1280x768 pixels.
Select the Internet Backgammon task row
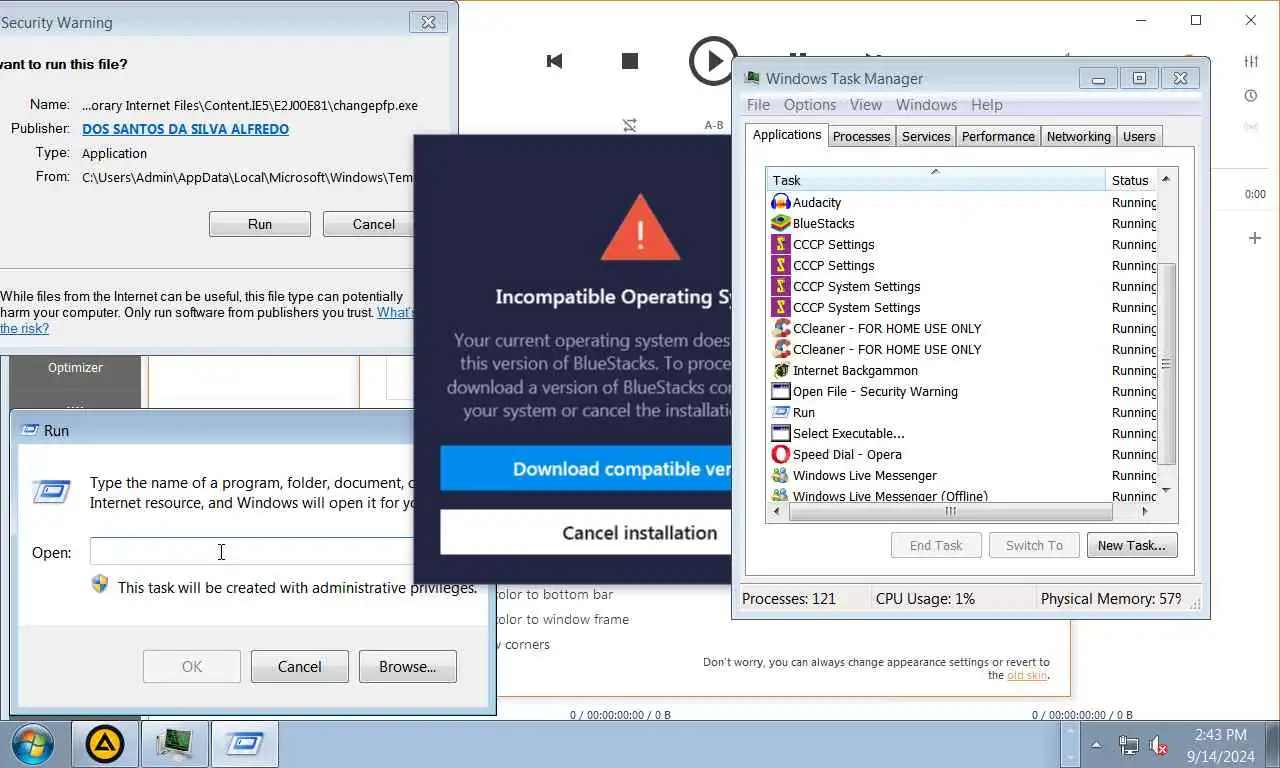963,370
